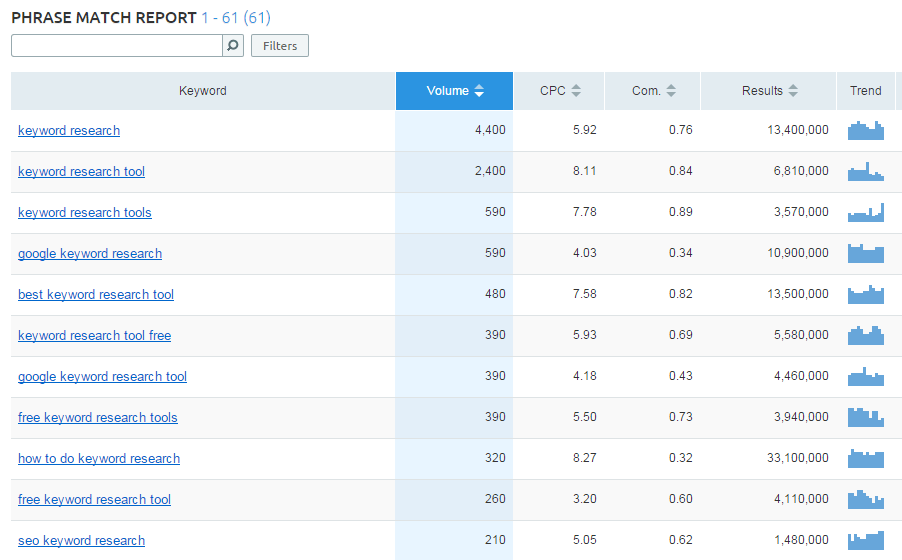902x560 pixels.
Task: Select competition value 0.34
Action: click(681, 253)
